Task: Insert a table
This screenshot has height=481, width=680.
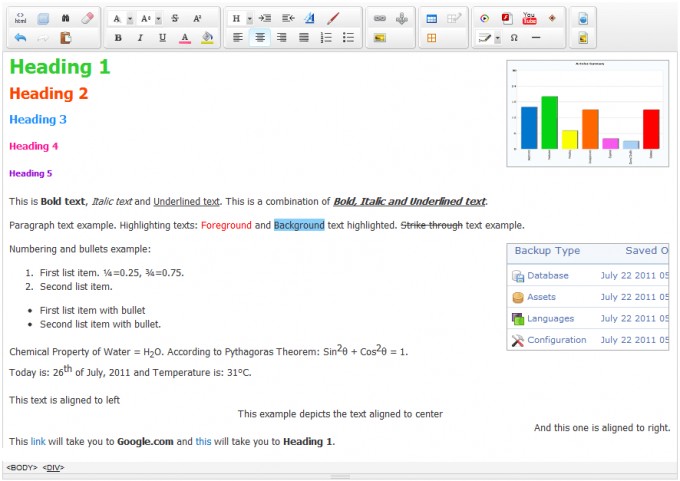Action: [x=432, y=18]
